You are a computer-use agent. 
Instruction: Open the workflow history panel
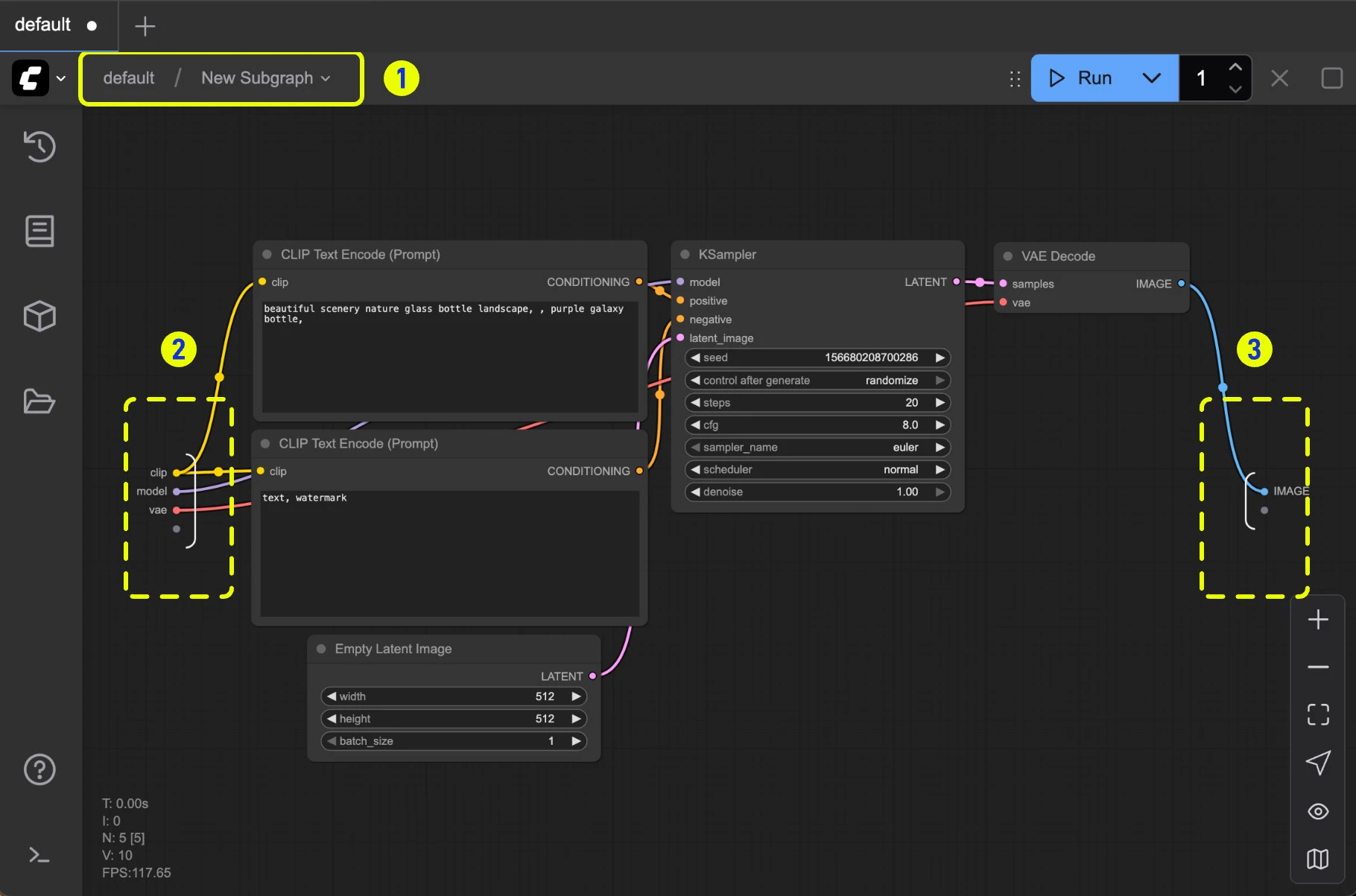tap(39, 147)
